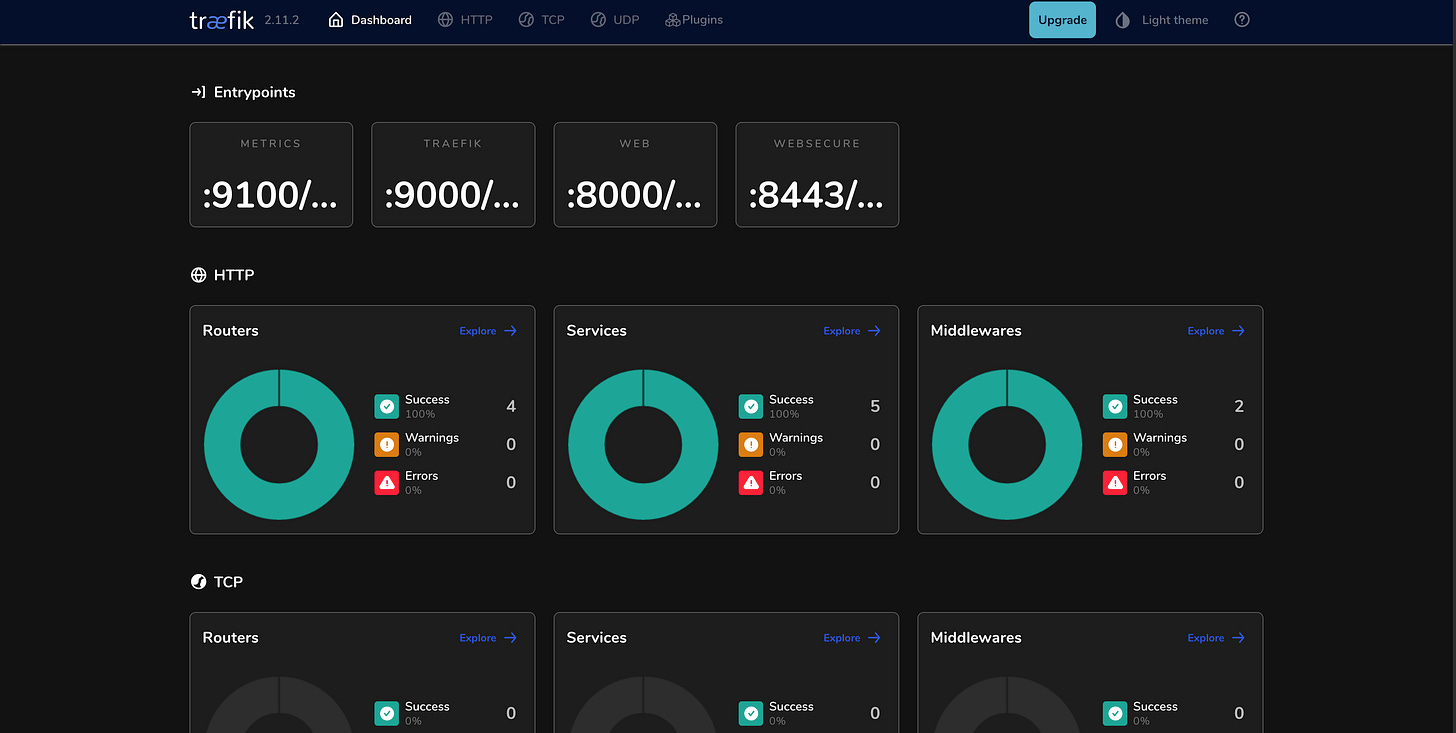Explore TCP Services link
Viewport: 1456px width, 733px height.
(852, 638)
